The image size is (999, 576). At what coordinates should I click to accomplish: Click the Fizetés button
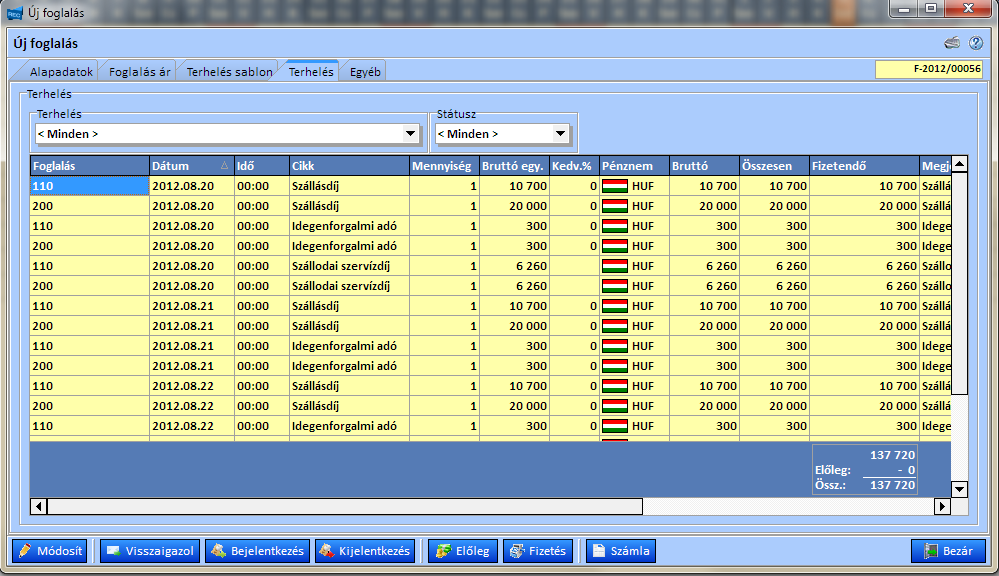[538, 551]
